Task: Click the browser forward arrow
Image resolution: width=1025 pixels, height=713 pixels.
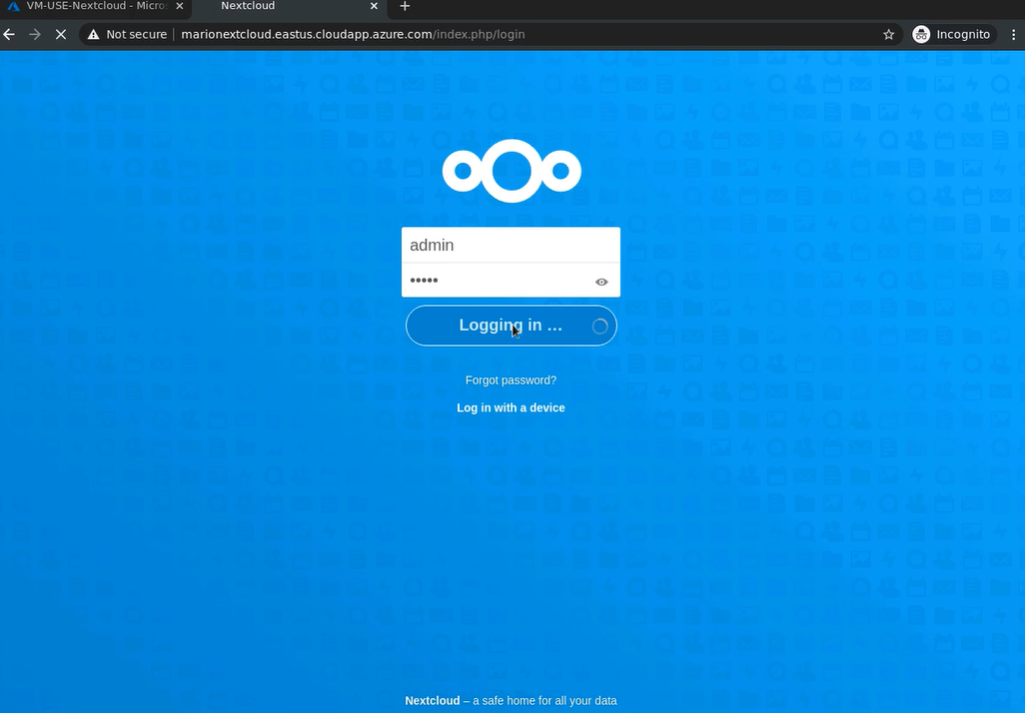Action: [x=35, y=34]
